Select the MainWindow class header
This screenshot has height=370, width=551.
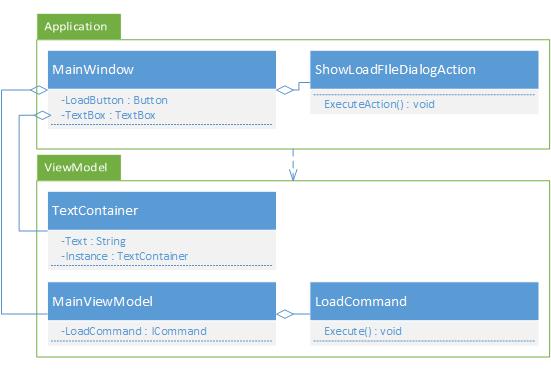pyautogui.click(x=162, y=70)
